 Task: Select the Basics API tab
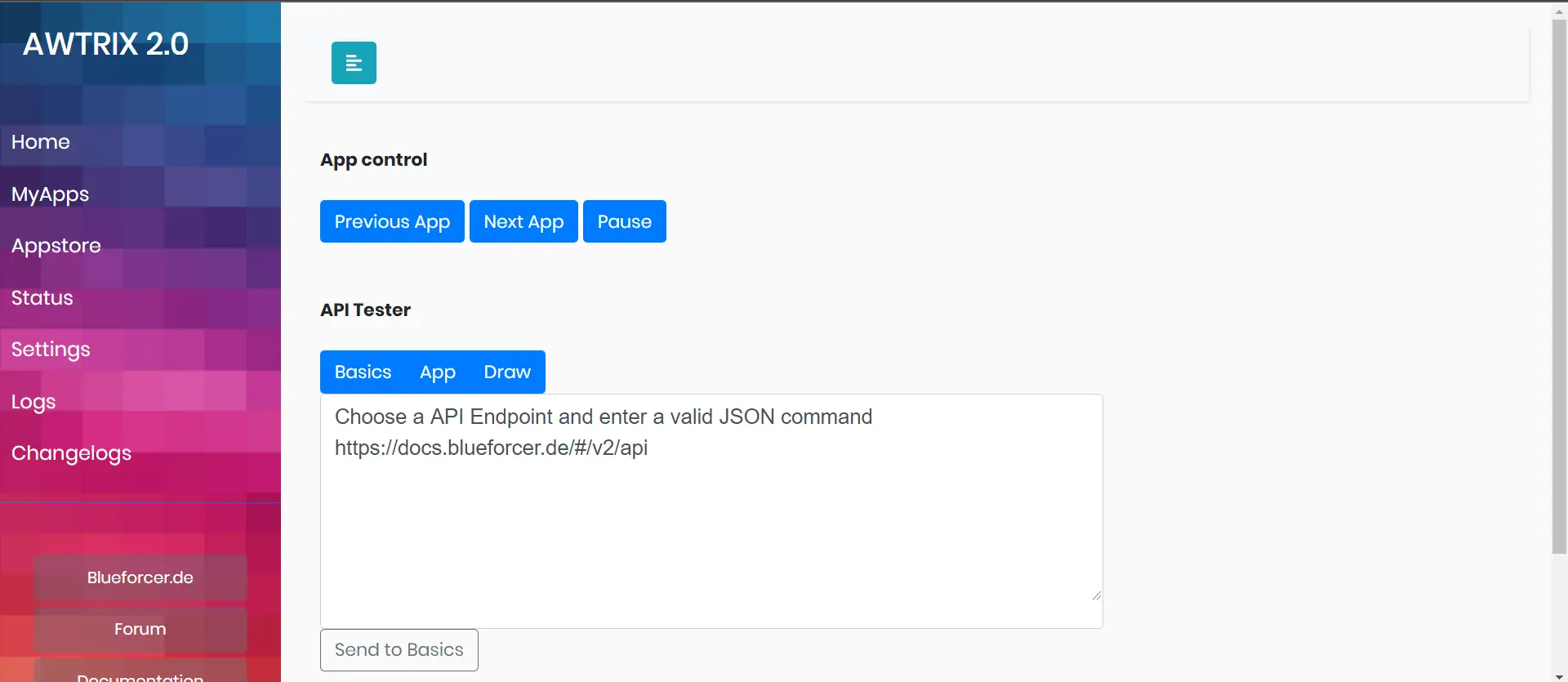click(x=363, y=372)
